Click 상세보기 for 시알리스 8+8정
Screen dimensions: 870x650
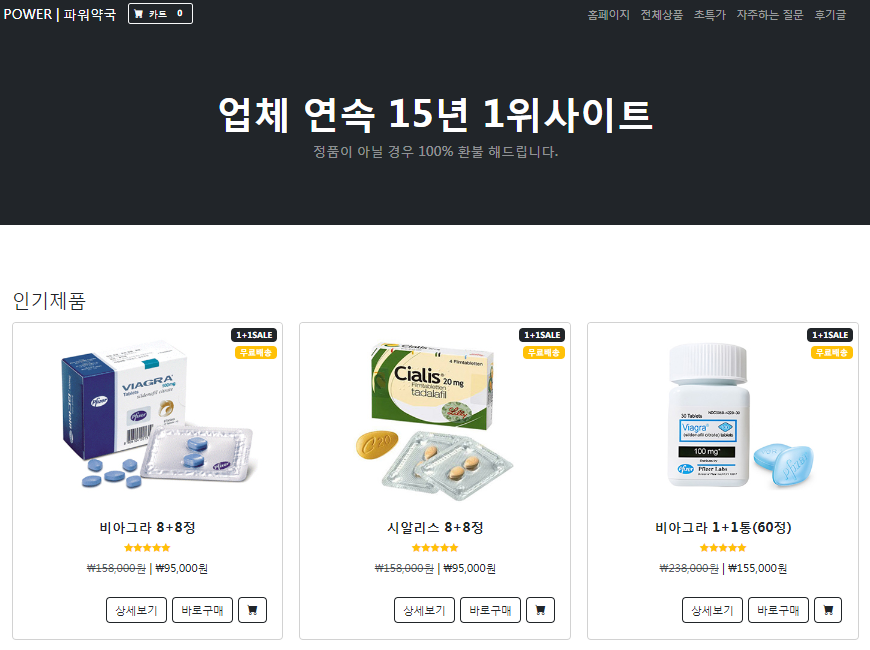click(424, 610)
